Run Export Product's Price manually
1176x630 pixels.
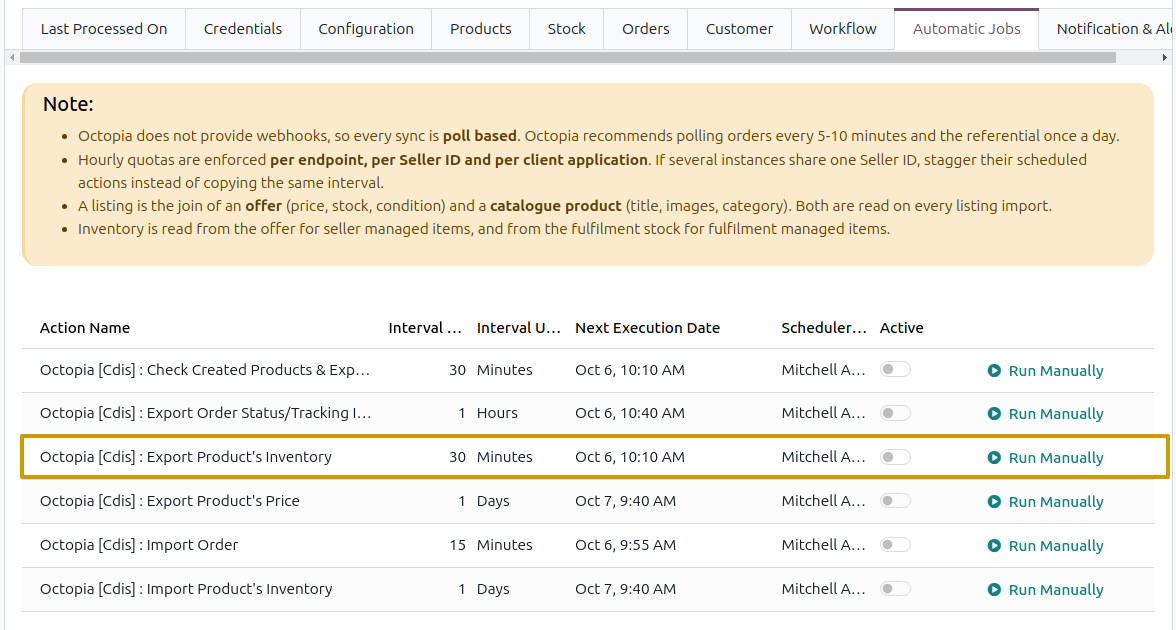[x=1046, y=502]
